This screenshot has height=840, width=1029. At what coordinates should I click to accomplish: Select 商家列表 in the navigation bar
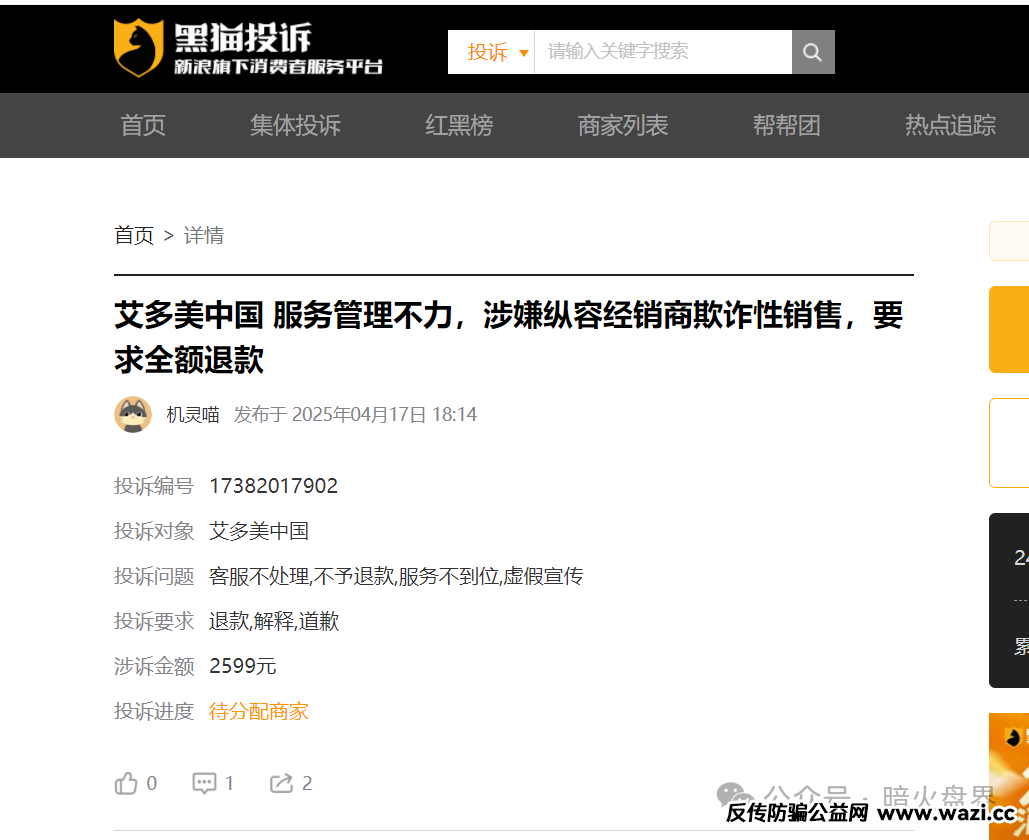tap(623, 125)
